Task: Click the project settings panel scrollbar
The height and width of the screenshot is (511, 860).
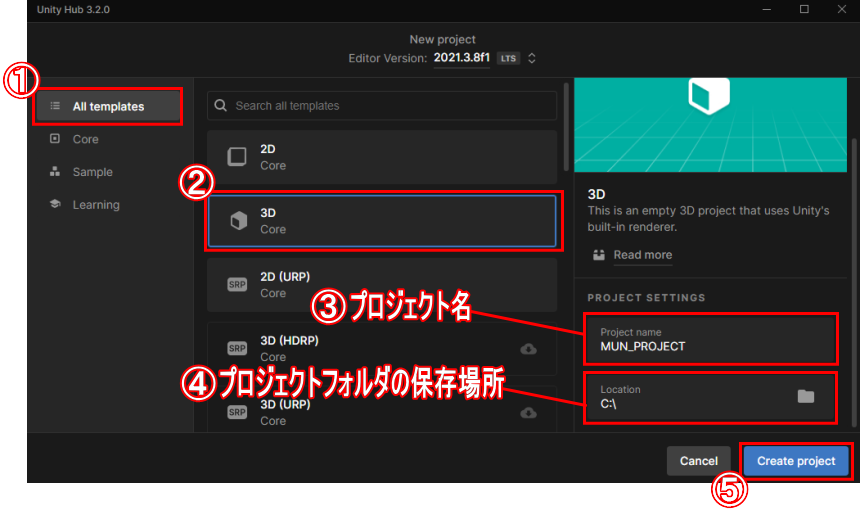Action: [x=853, y=282]
